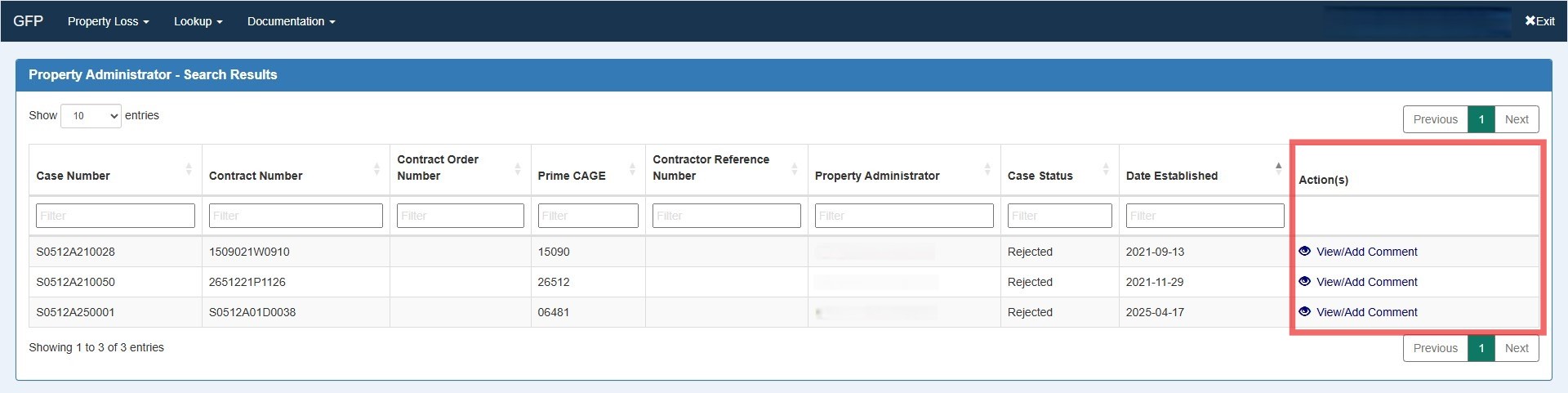Click case number S0512A210028
This screenshot has height=393, width=1568.
coord(75,252)
